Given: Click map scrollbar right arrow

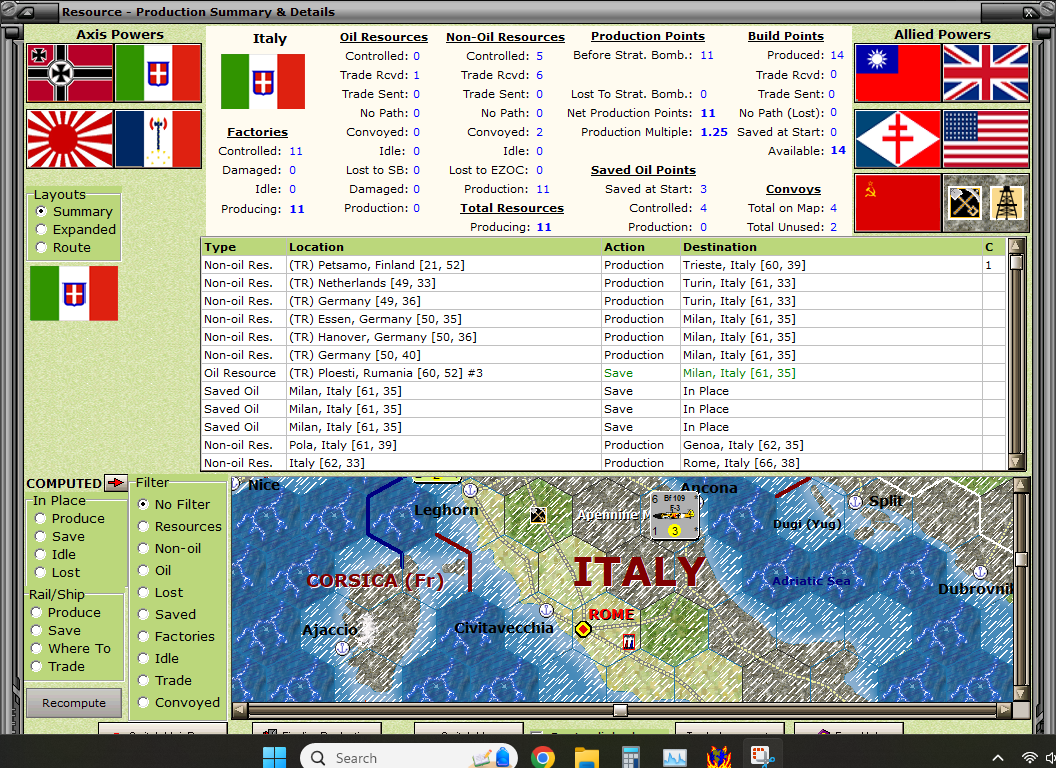Looking at the screenshot, I should [1003, 710].
